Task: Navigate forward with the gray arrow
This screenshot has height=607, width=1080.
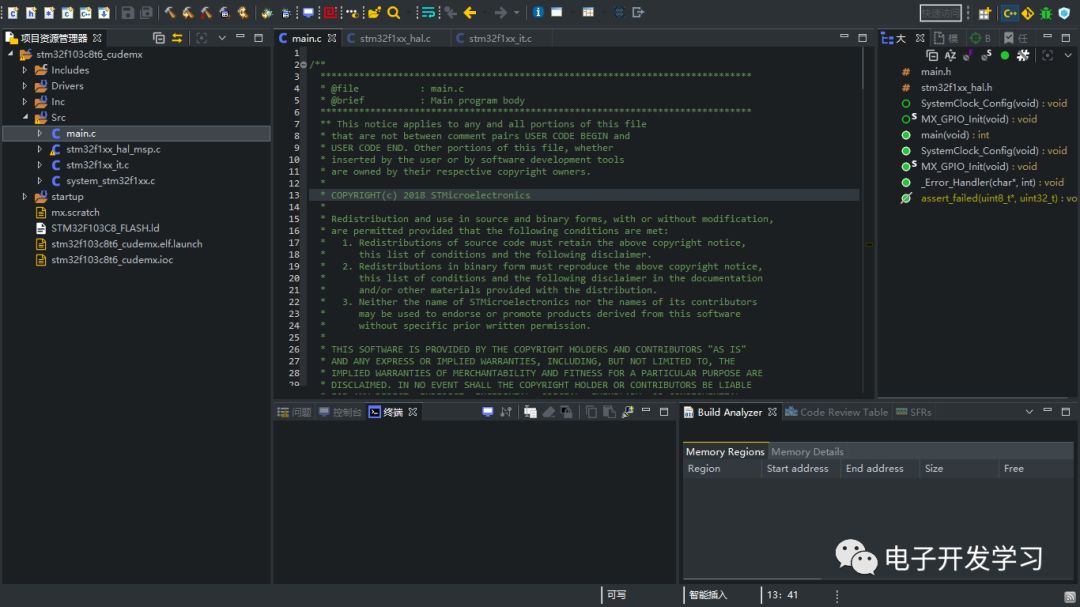Action: tap(501, 12)
